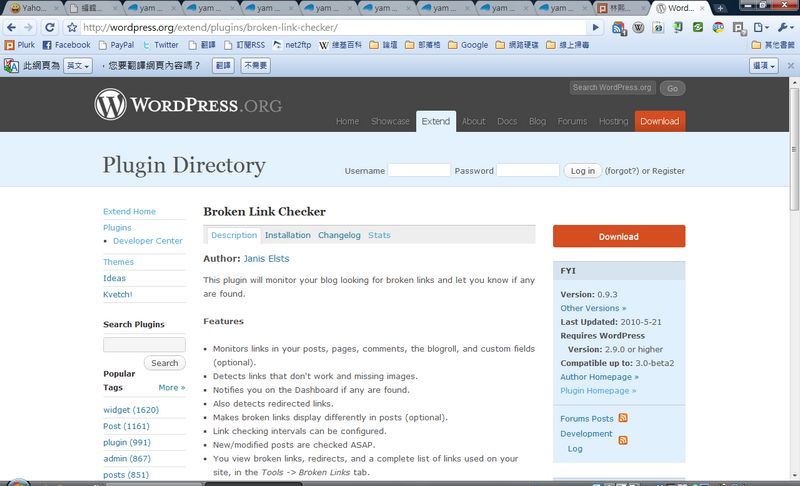Open the 其他書籤 bookmarks folder
Screen dimensions: 800x486
773,45
